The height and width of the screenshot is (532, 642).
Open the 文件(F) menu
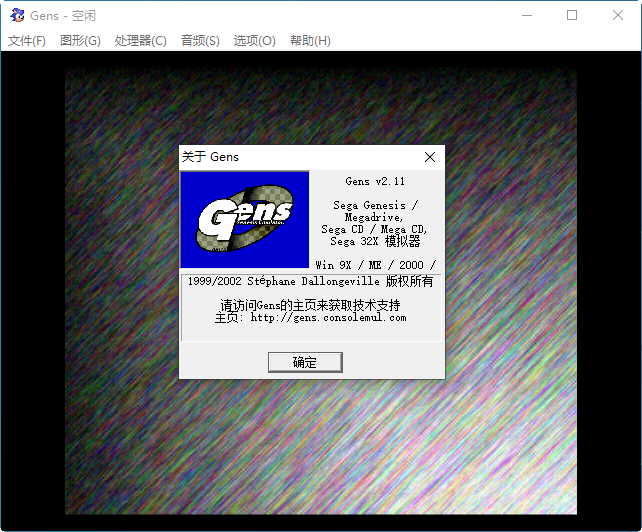[27, 41]
